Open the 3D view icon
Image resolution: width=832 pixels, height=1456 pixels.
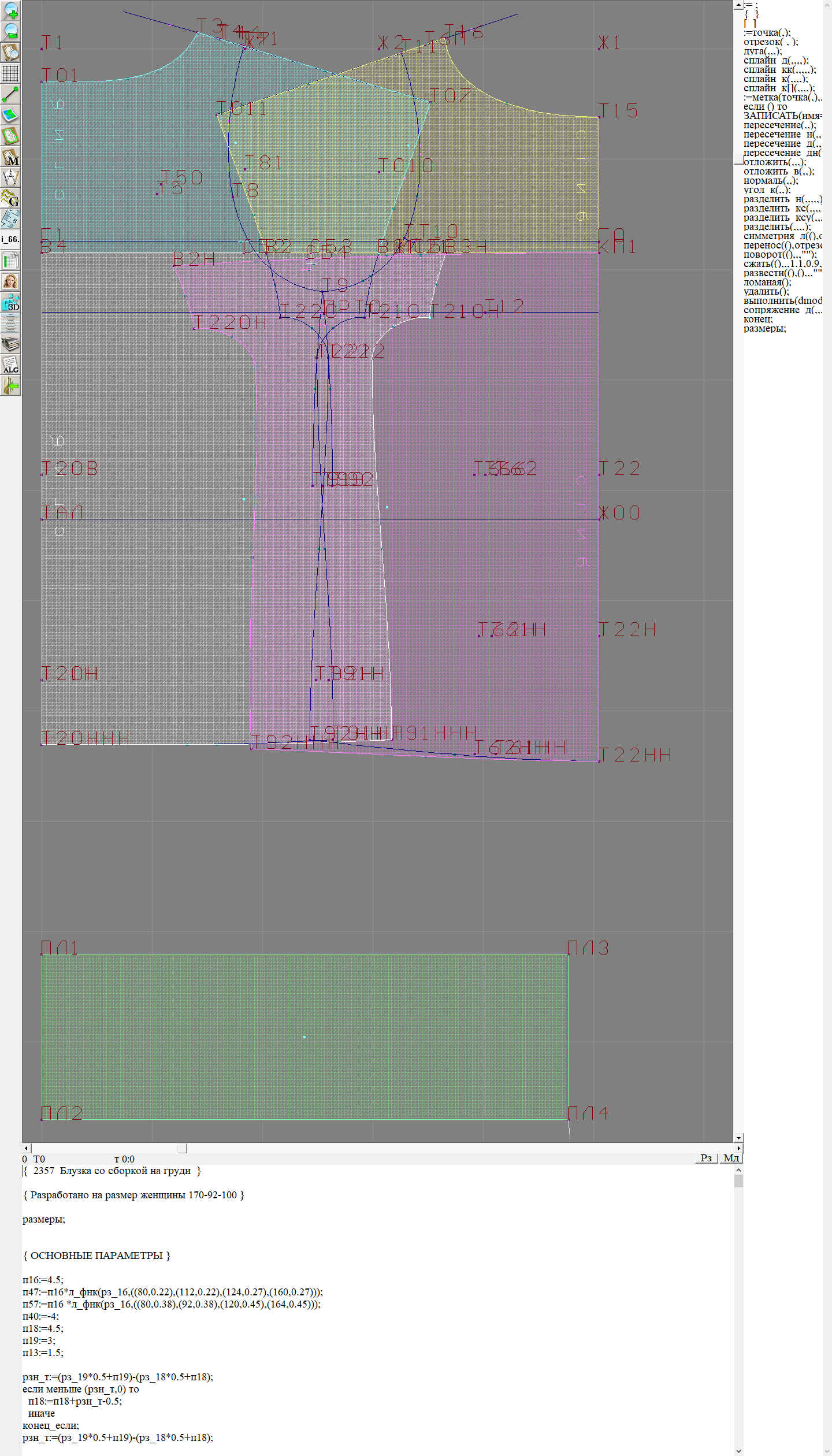click(10, 302)
